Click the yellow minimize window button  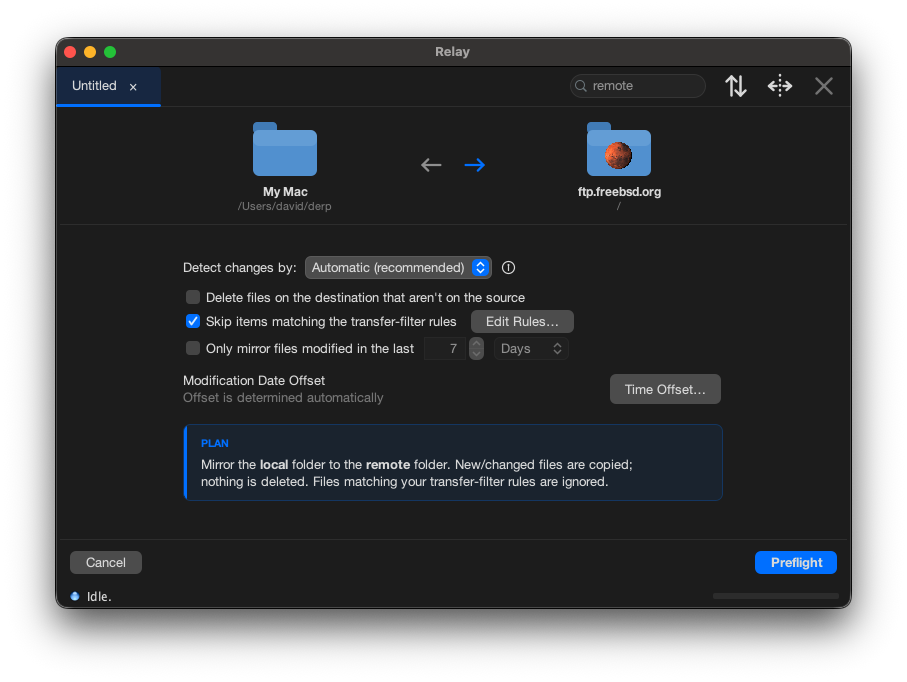click(x=90, y=52)
